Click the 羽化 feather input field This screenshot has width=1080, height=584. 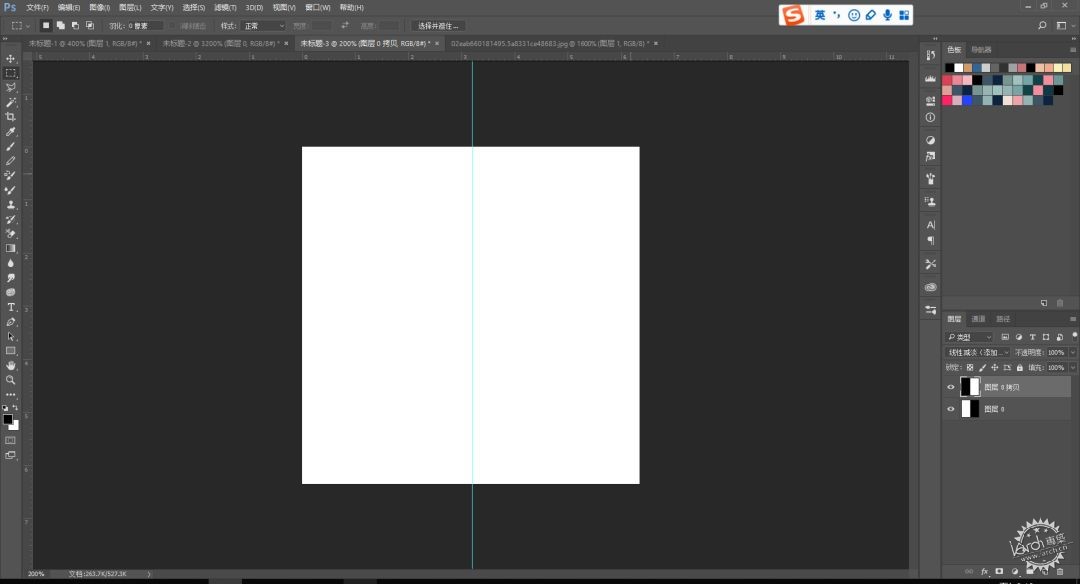point(145,25)
